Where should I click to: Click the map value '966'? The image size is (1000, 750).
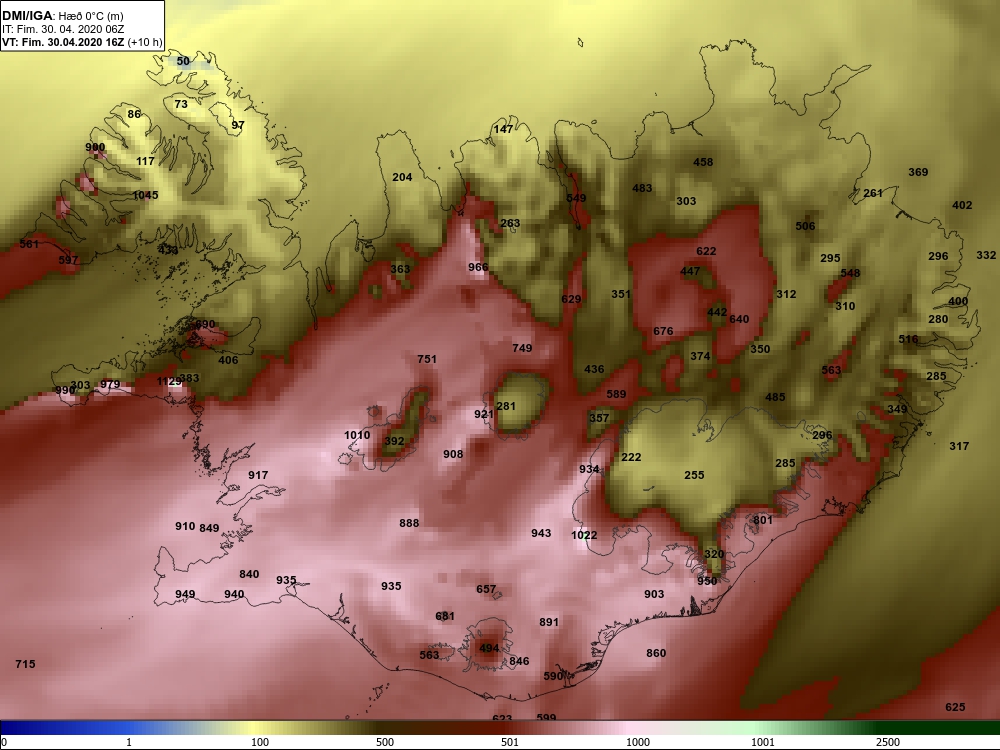tap(478, 267)
